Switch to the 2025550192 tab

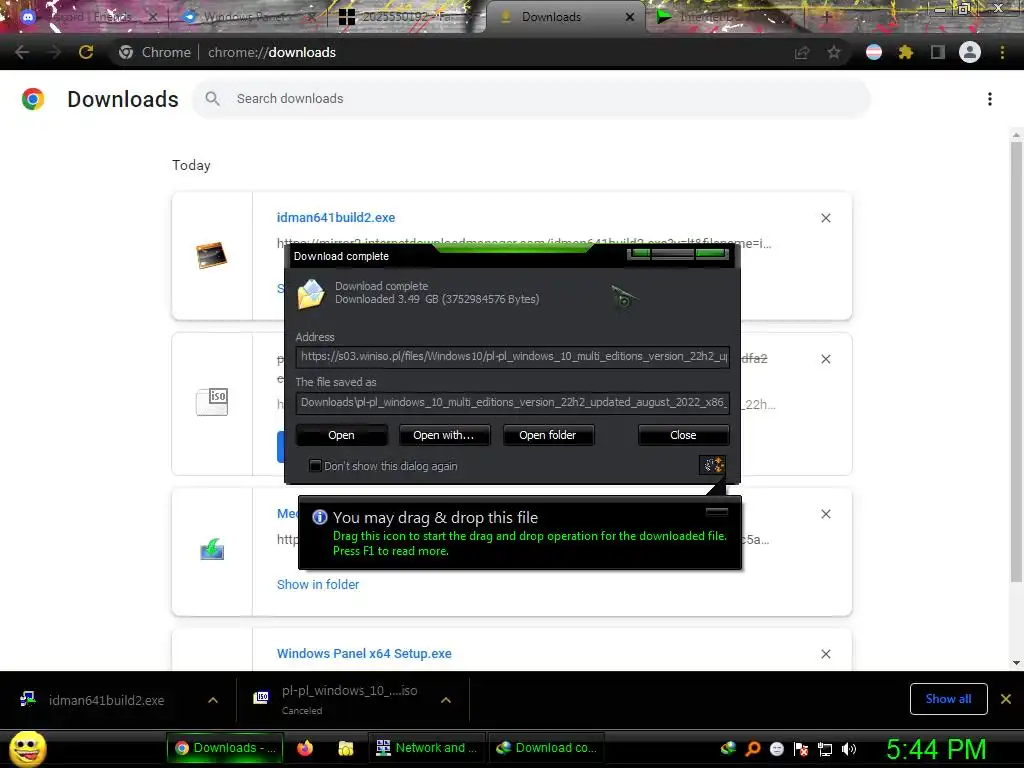405,17
